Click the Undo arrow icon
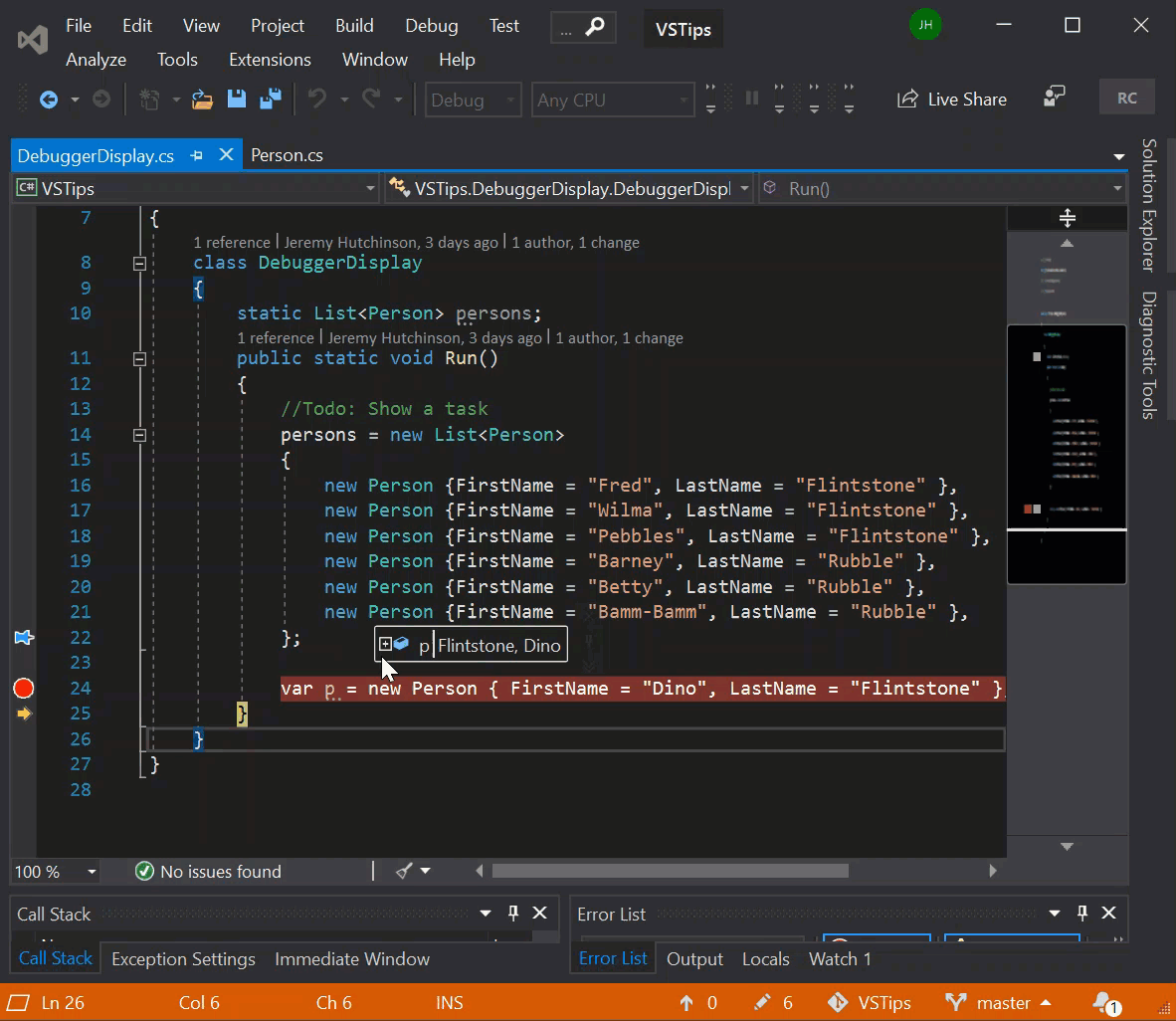Image resolution: width=1176 pixels, height=1021 pixels. coord(317,100)
